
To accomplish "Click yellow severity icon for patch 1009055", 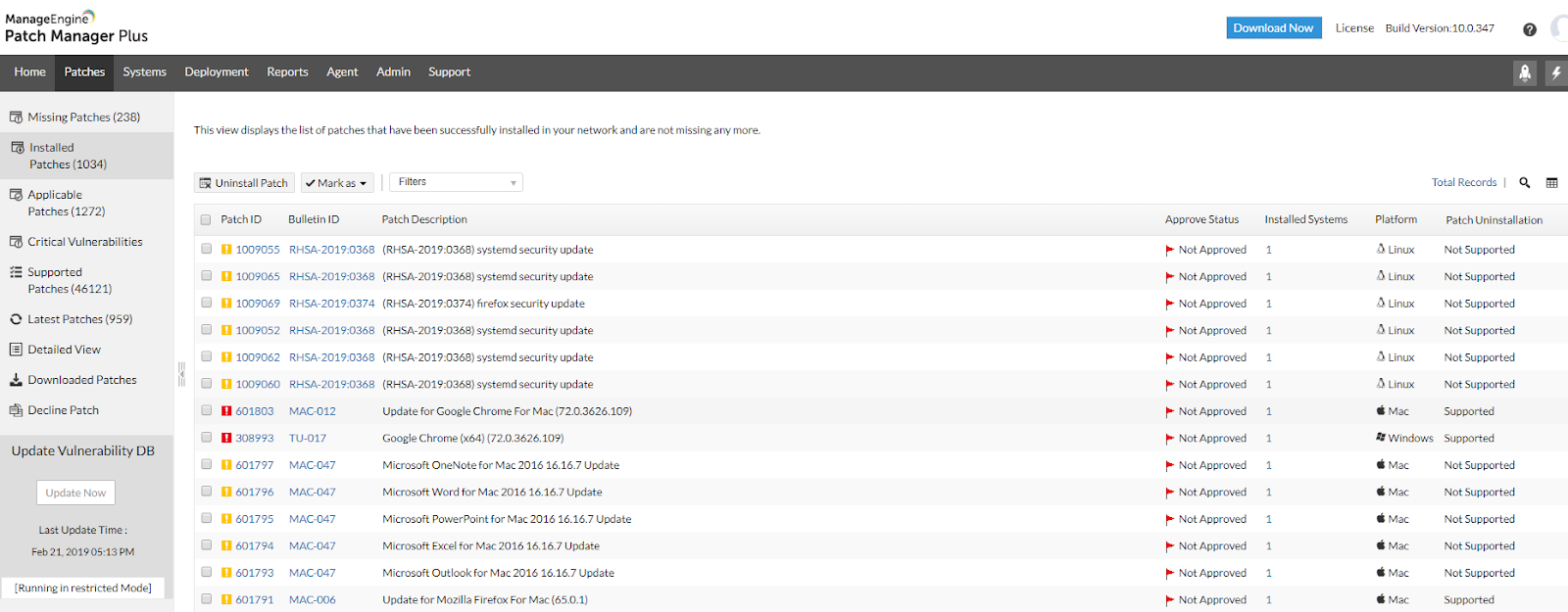I will click(226, 250).
